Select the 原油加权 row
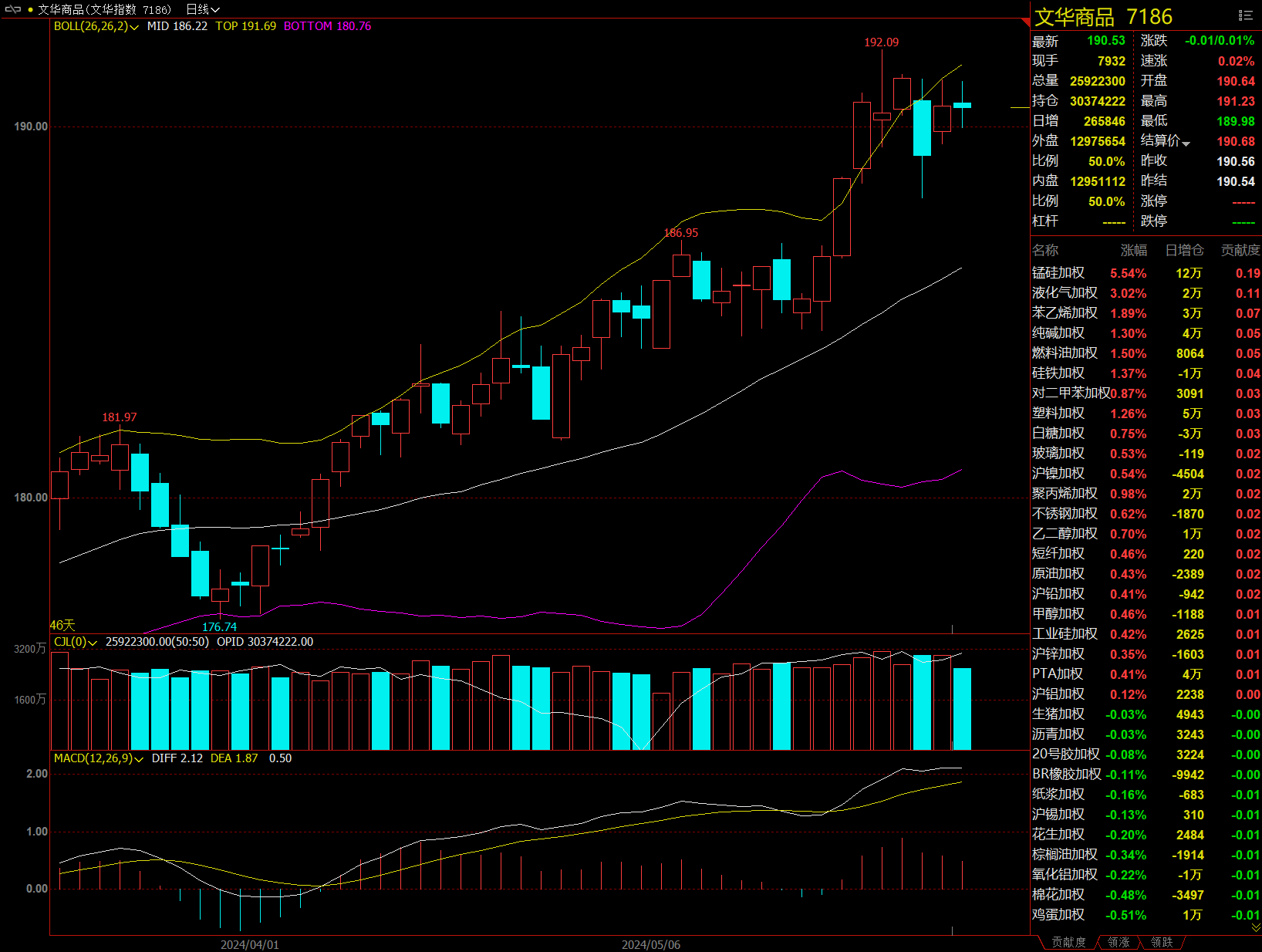Image resolution: width=1262 pixels, height=952 pixels. click(1146, 574)
